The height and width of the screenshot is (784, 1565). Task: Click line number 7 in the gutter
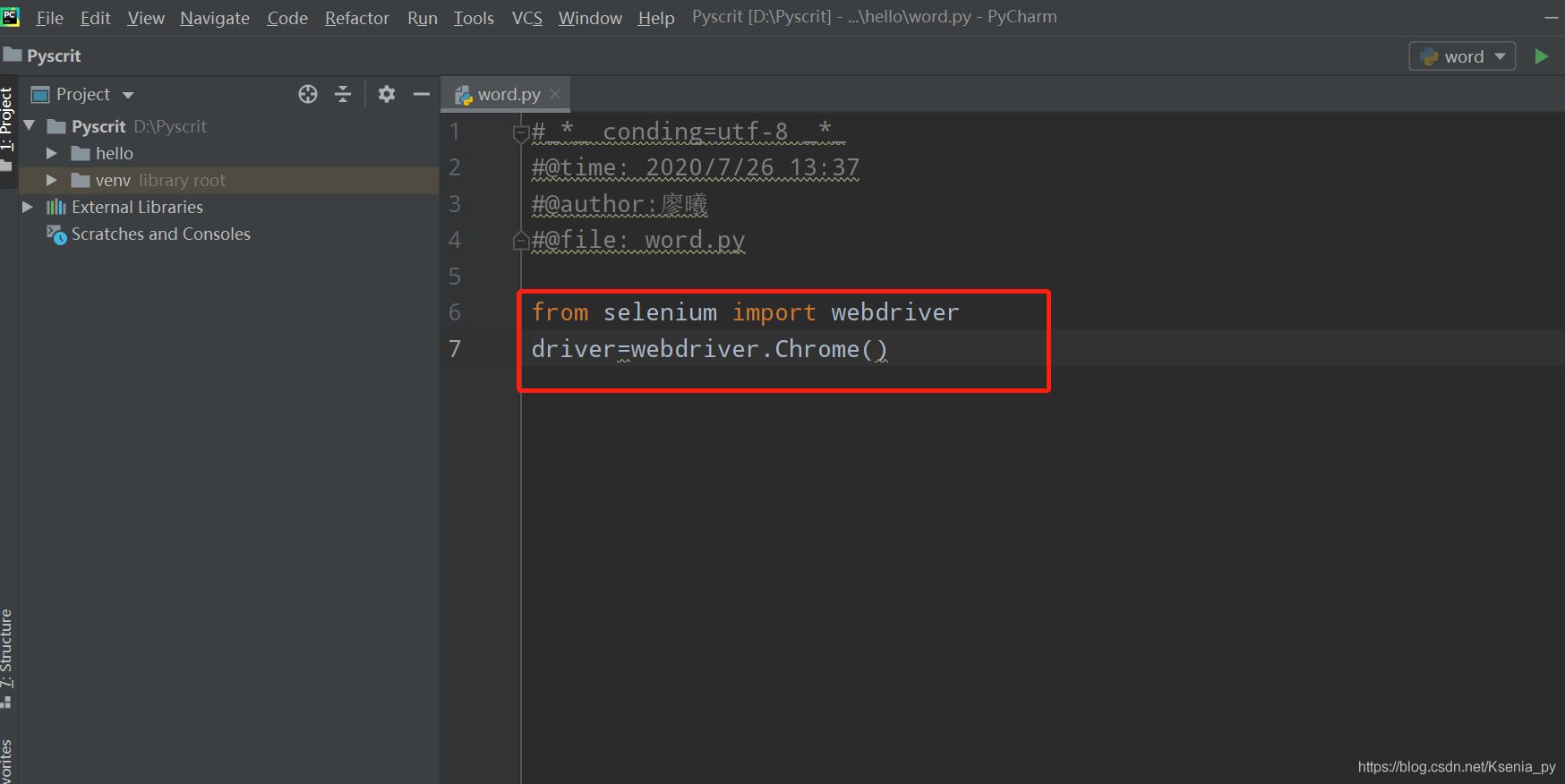coord(455,348)
